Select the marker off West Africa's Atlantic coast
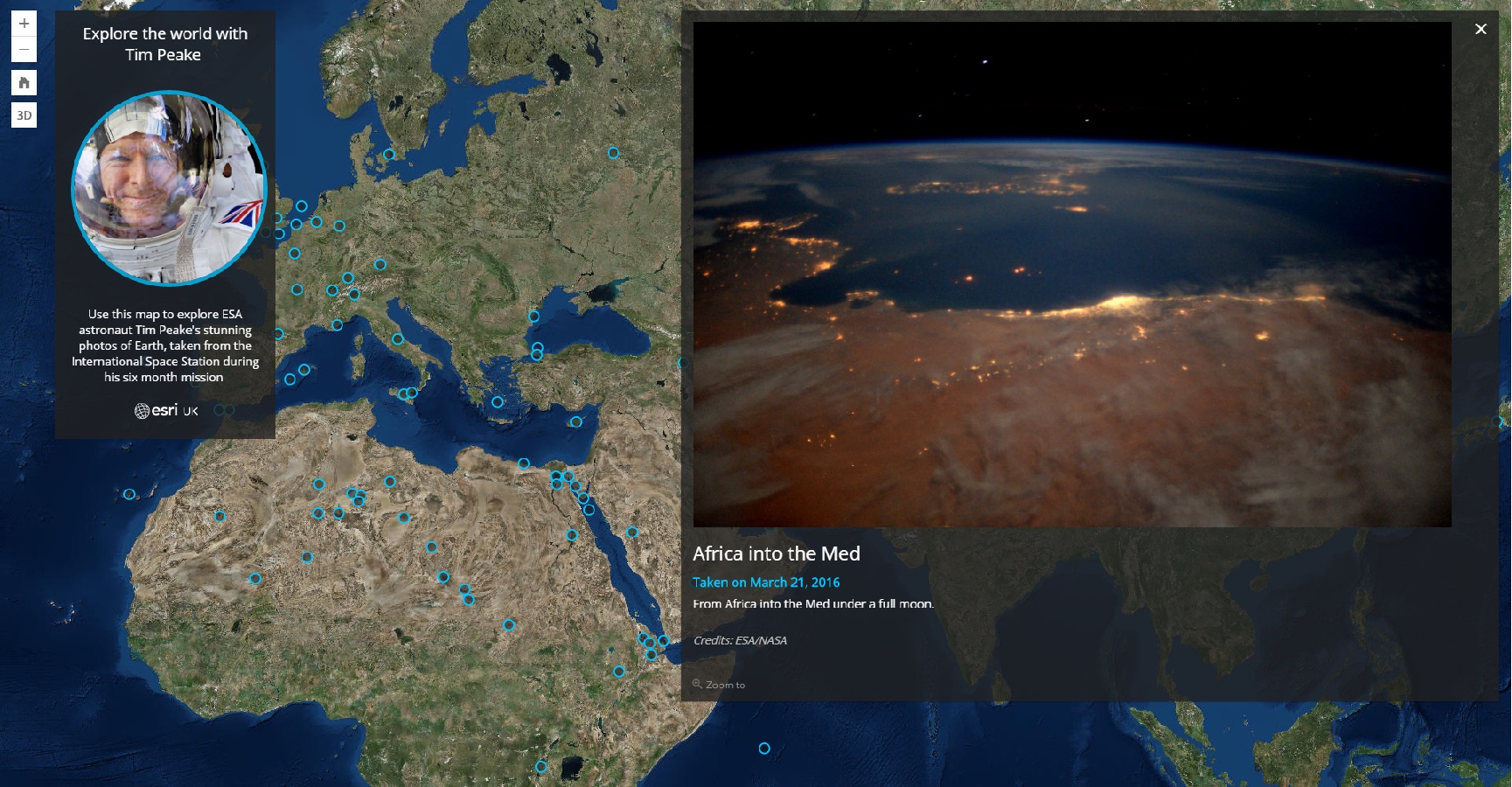This screenshot has height=787, width=1512. click(x=129, y=494)
